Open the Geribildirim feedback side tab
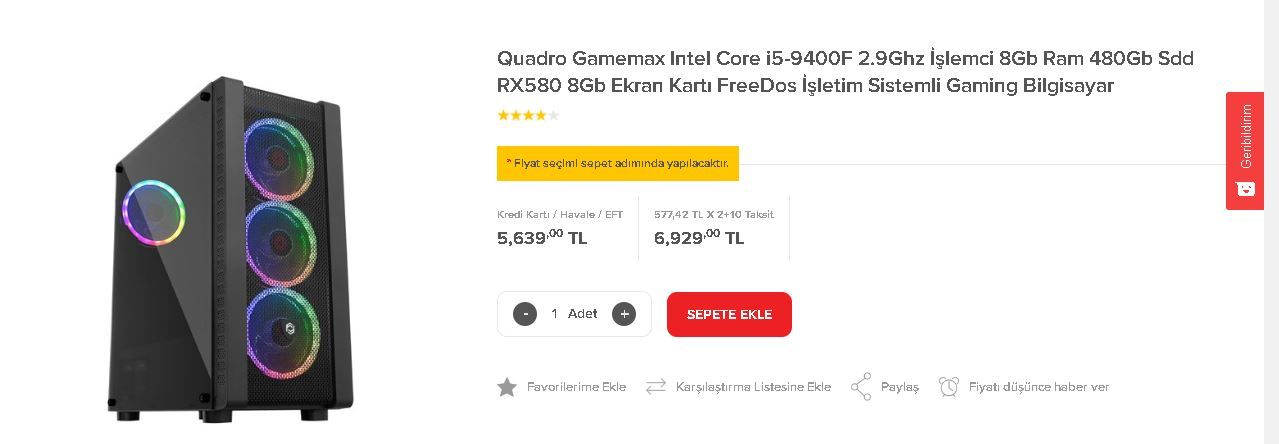This screenshot has width=1279, height=444. [x=1245, y=137]
